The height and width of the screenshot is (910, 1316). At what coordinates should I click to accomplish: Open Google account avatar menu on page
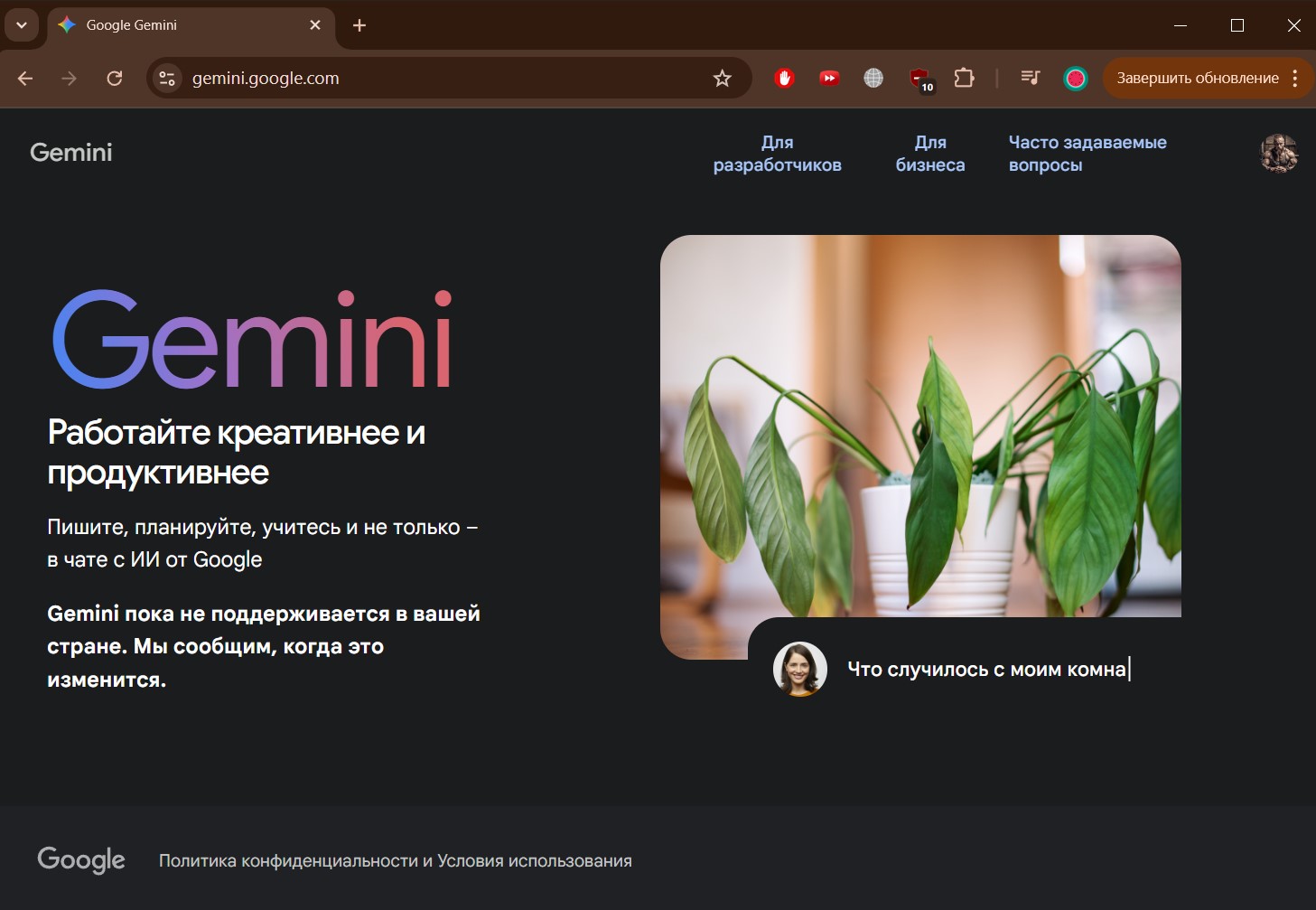pos(1278,153)
